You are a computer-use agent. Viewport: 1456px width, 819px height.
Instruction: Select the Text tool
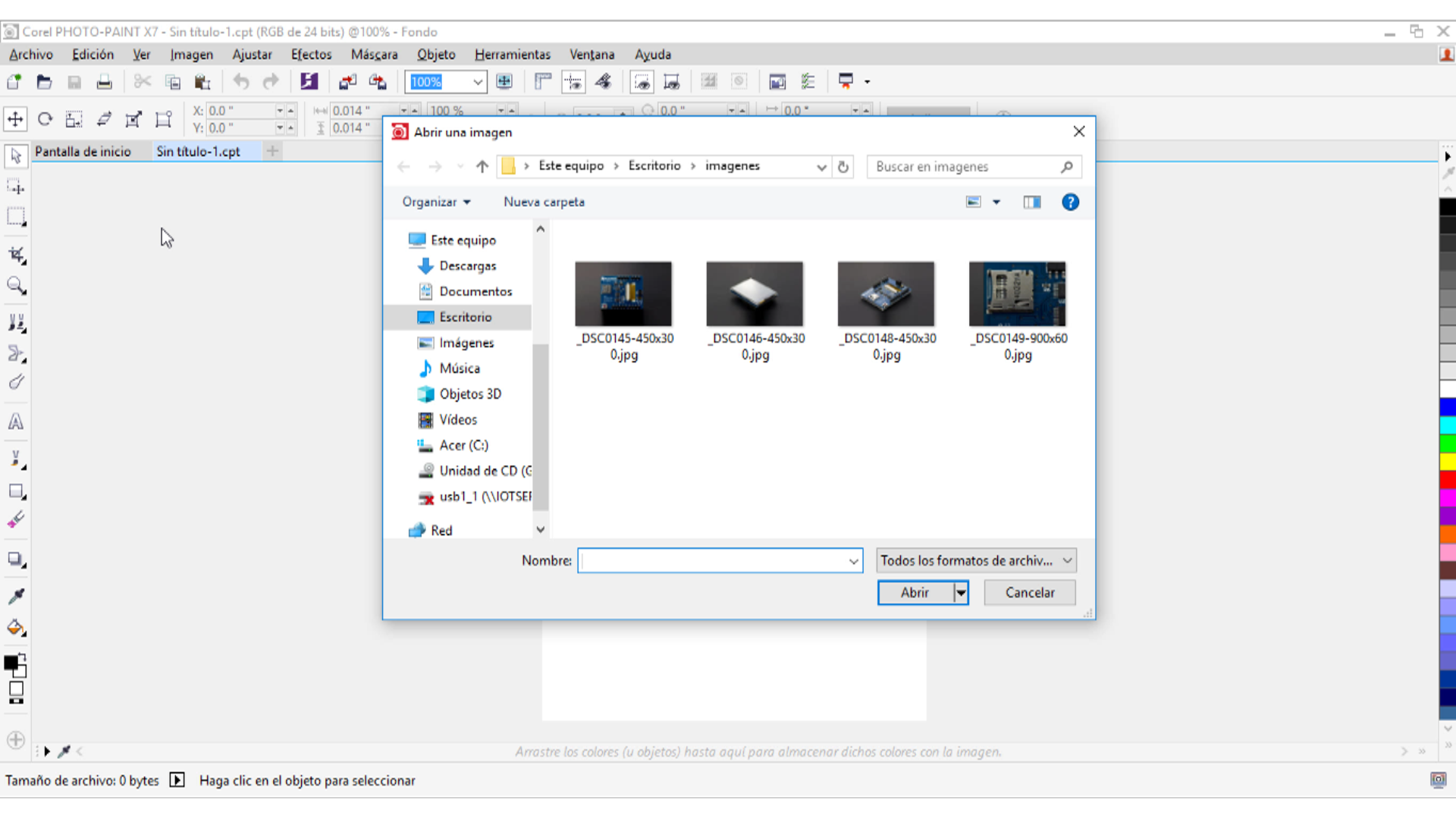click(16, 422)
